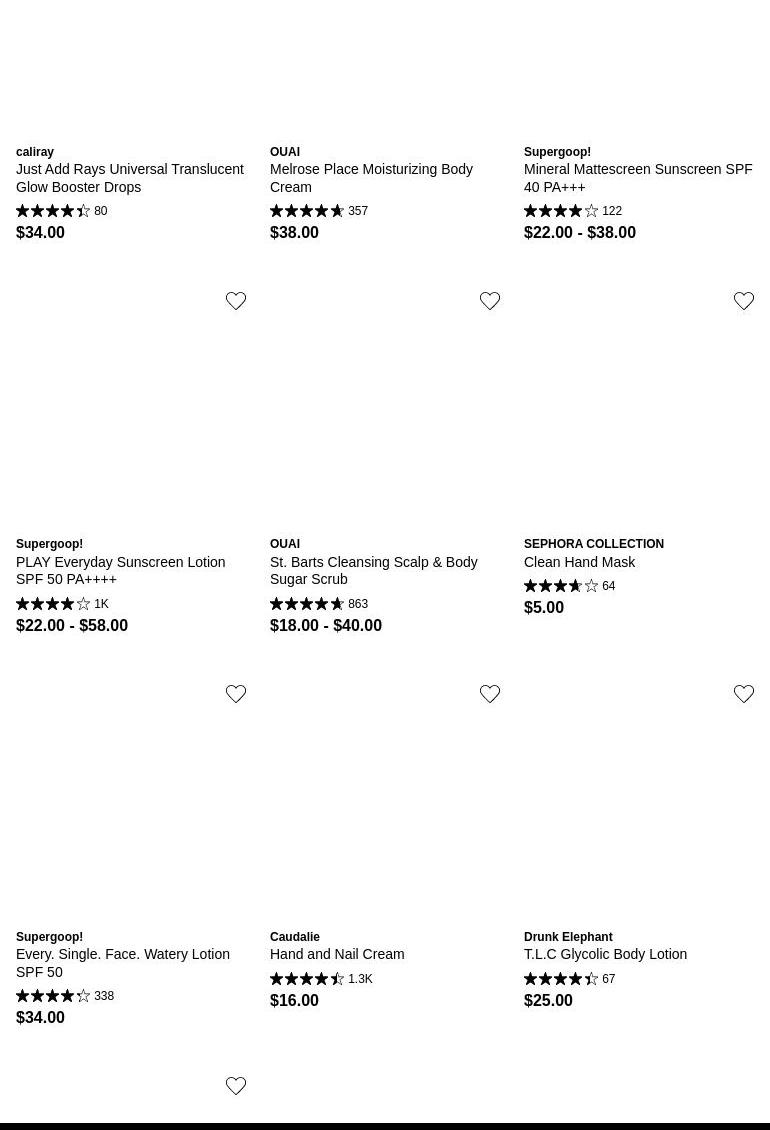View the 1.3K reviews for Hand and Nail Cream
The height and width of the screenshot is (1130, 770).
pyautogui.click(x=360, y=979)
